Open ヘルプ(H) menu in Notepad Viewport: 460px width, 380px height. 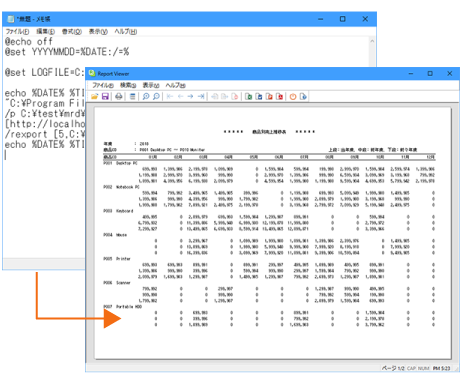point(126,31)
